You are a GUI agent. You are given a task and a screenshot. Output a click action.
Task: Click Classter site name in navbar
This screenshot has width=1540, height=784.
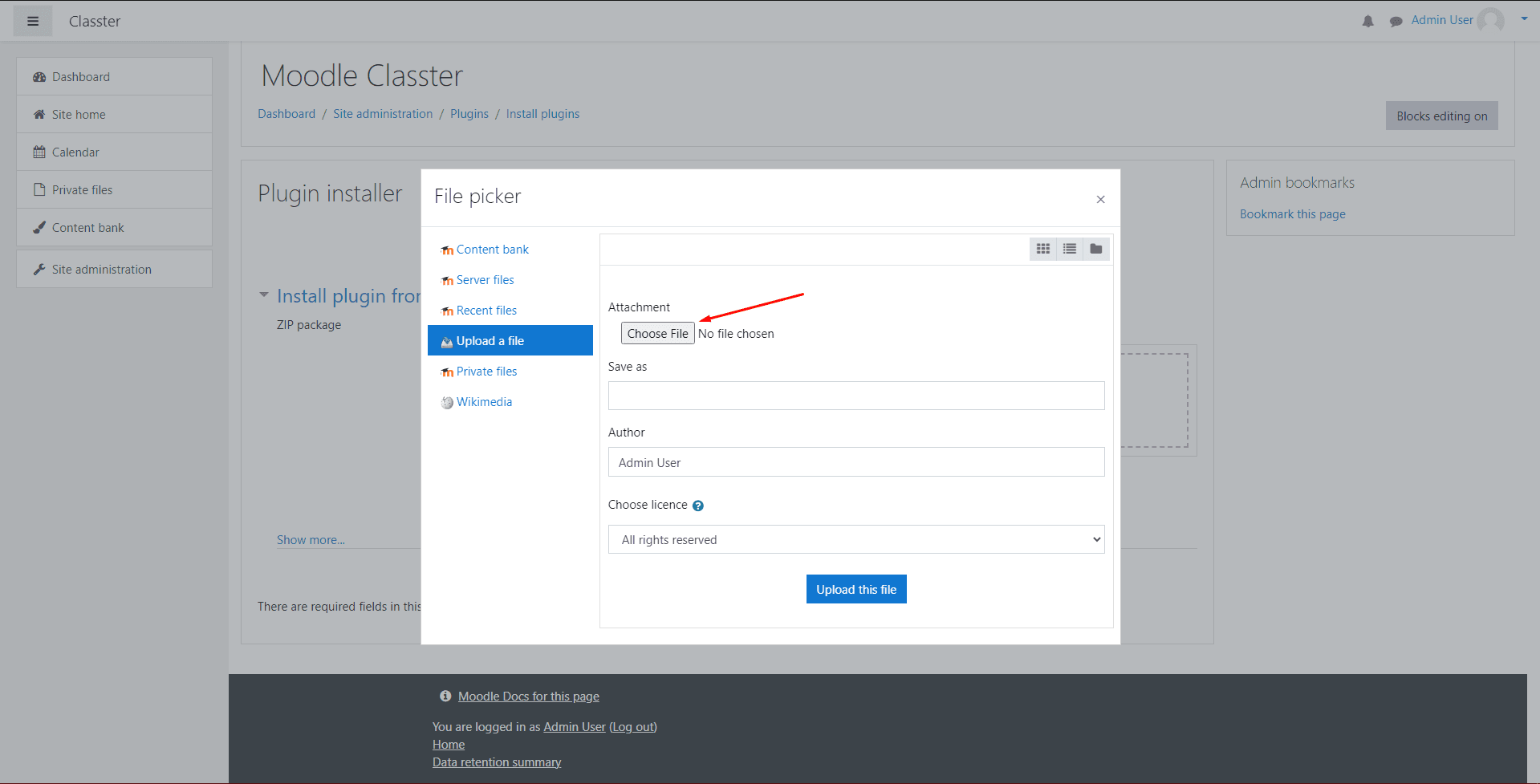[95, 22]
